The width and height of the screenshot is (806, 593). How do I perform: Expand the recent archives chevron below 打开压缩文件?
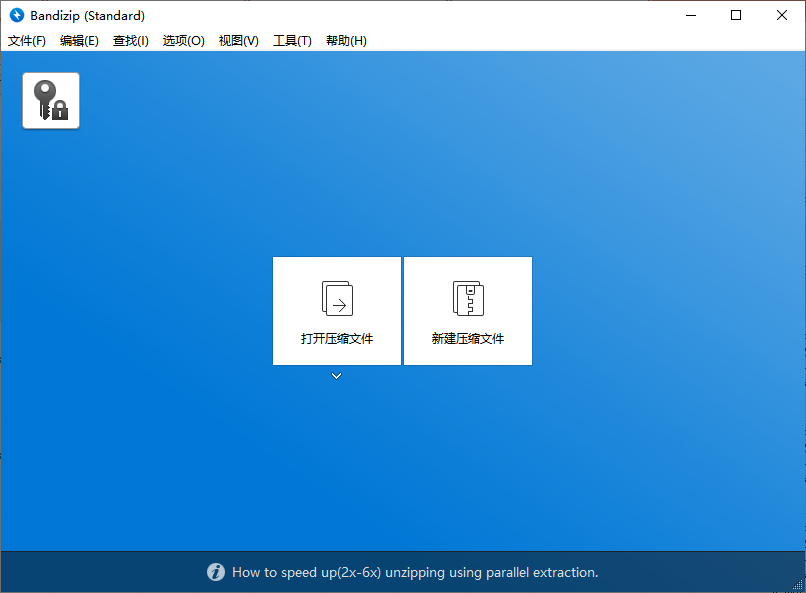pos(337,376)
